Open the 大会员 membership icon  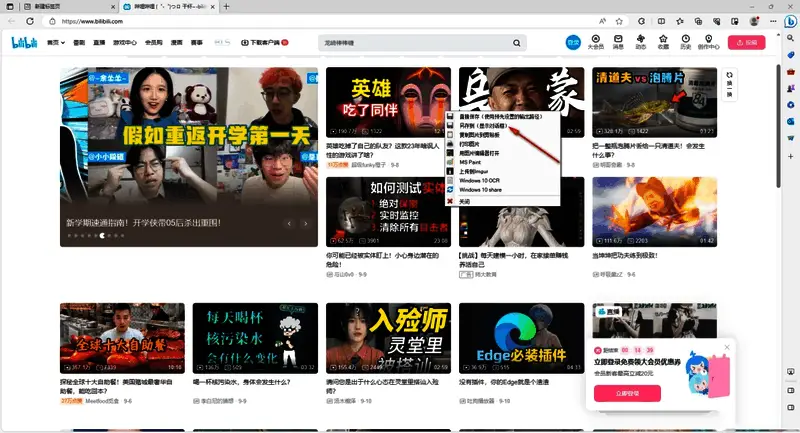595,42
